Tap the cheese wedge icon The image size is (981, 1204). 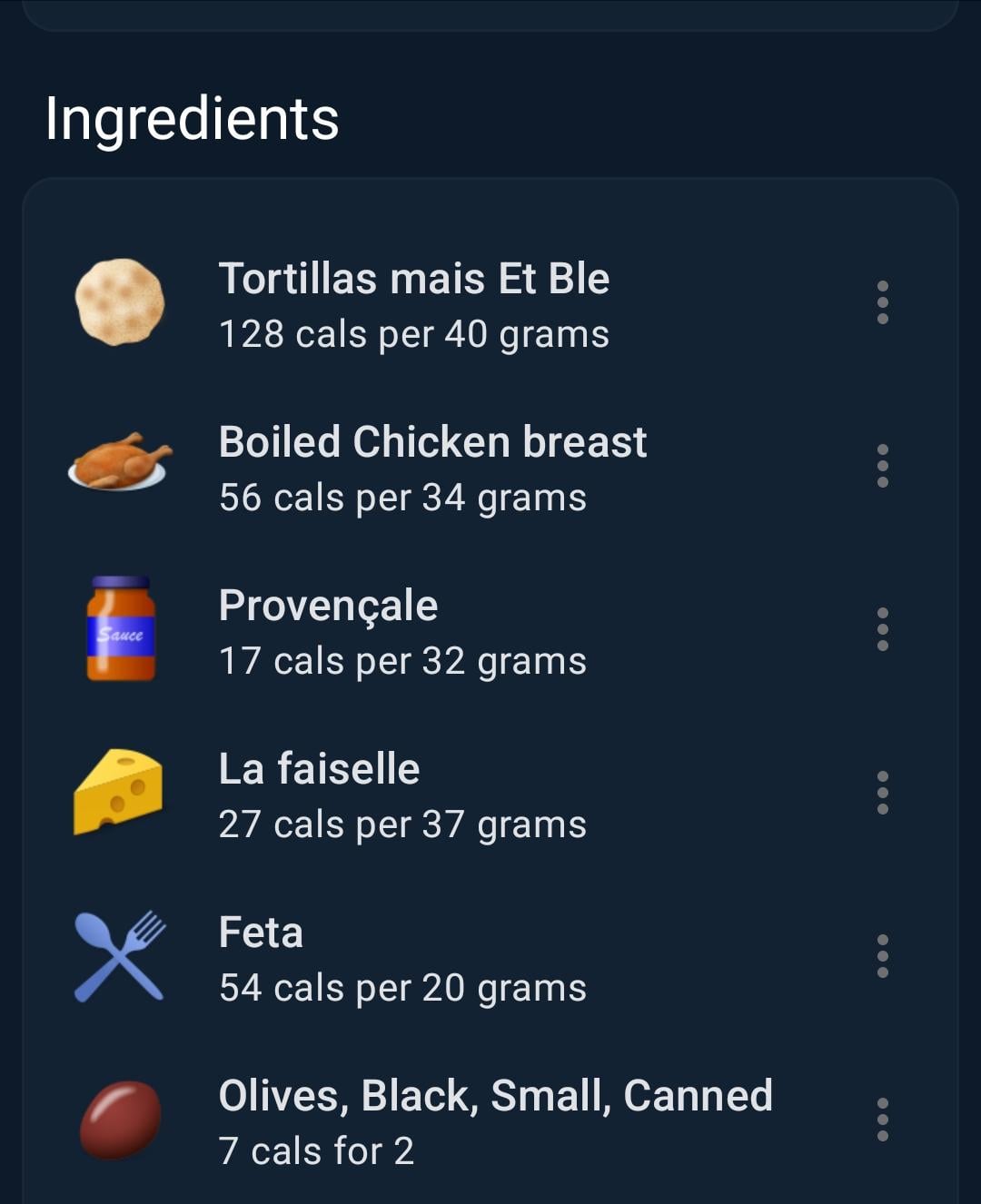pos(118,792)
